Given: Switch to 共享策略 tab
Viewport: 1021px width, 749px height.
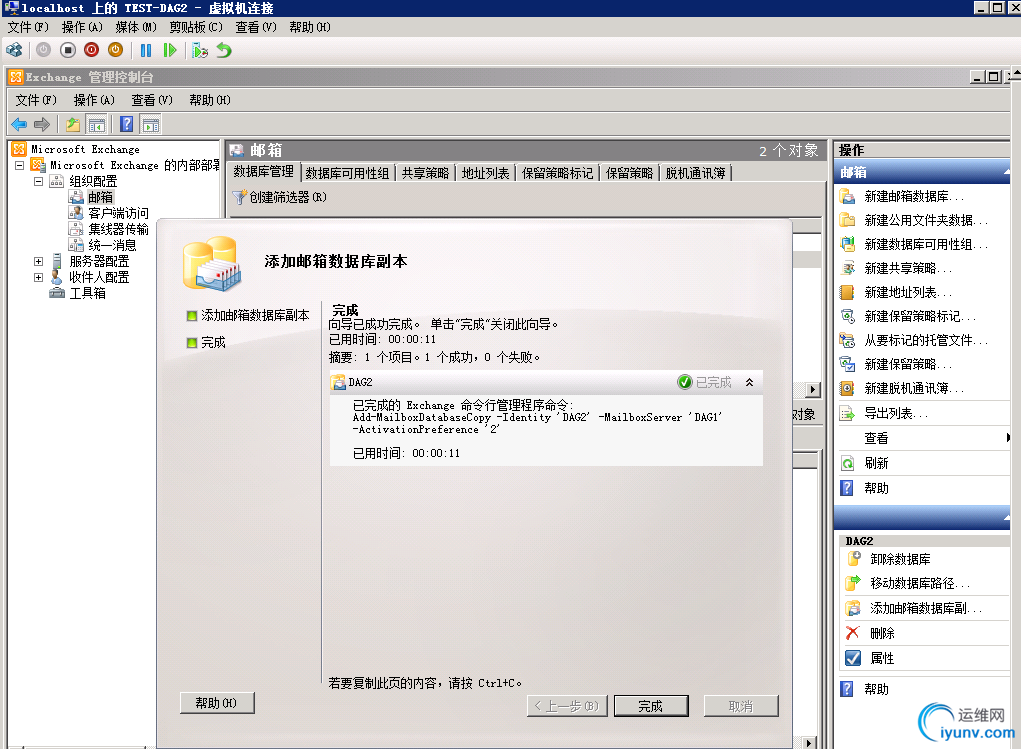Looking at the screenshot, I should pos(425,173).
